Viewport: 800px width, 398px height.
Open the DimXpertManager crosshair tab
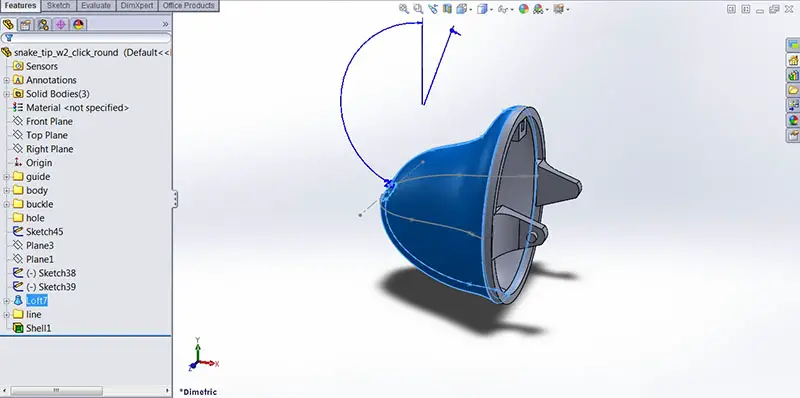click(x=61, y=24)
